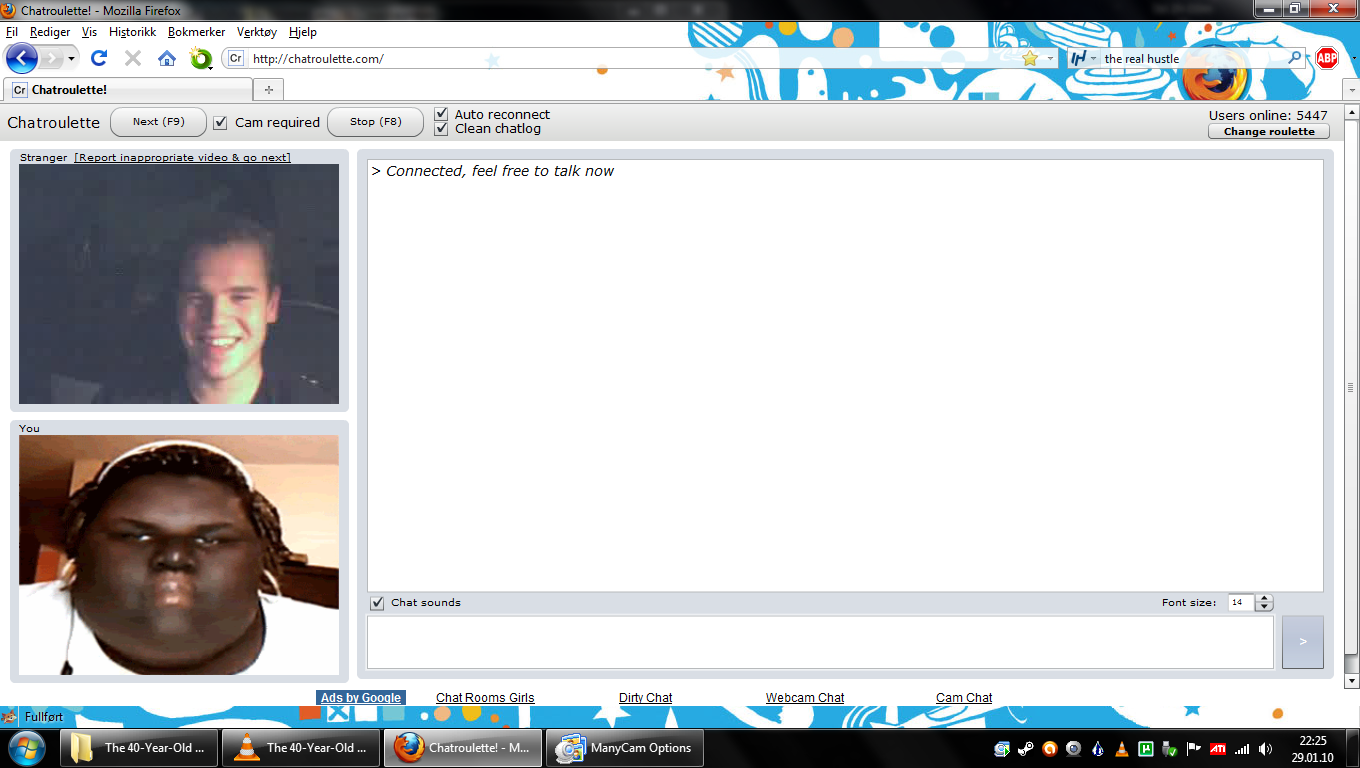Send message with the > button
Viewport: 1360px width, 768px height.
tap(1303, 642)
